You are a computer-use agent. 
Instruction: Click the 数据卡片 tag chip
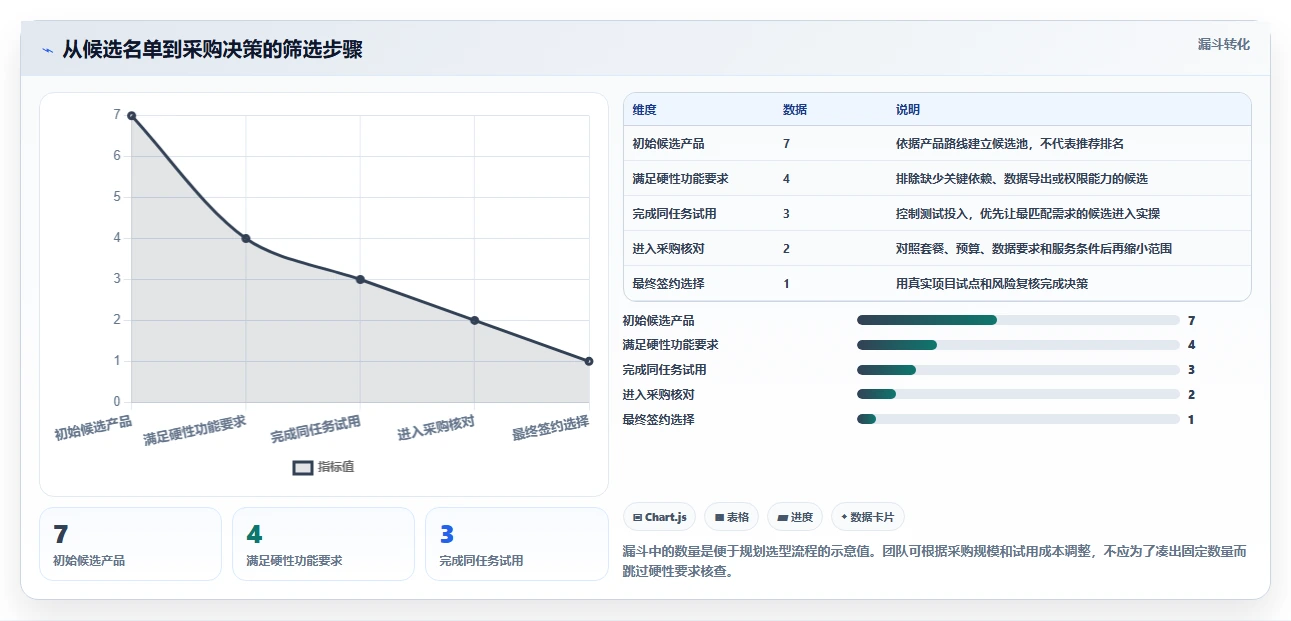(868, 517)
